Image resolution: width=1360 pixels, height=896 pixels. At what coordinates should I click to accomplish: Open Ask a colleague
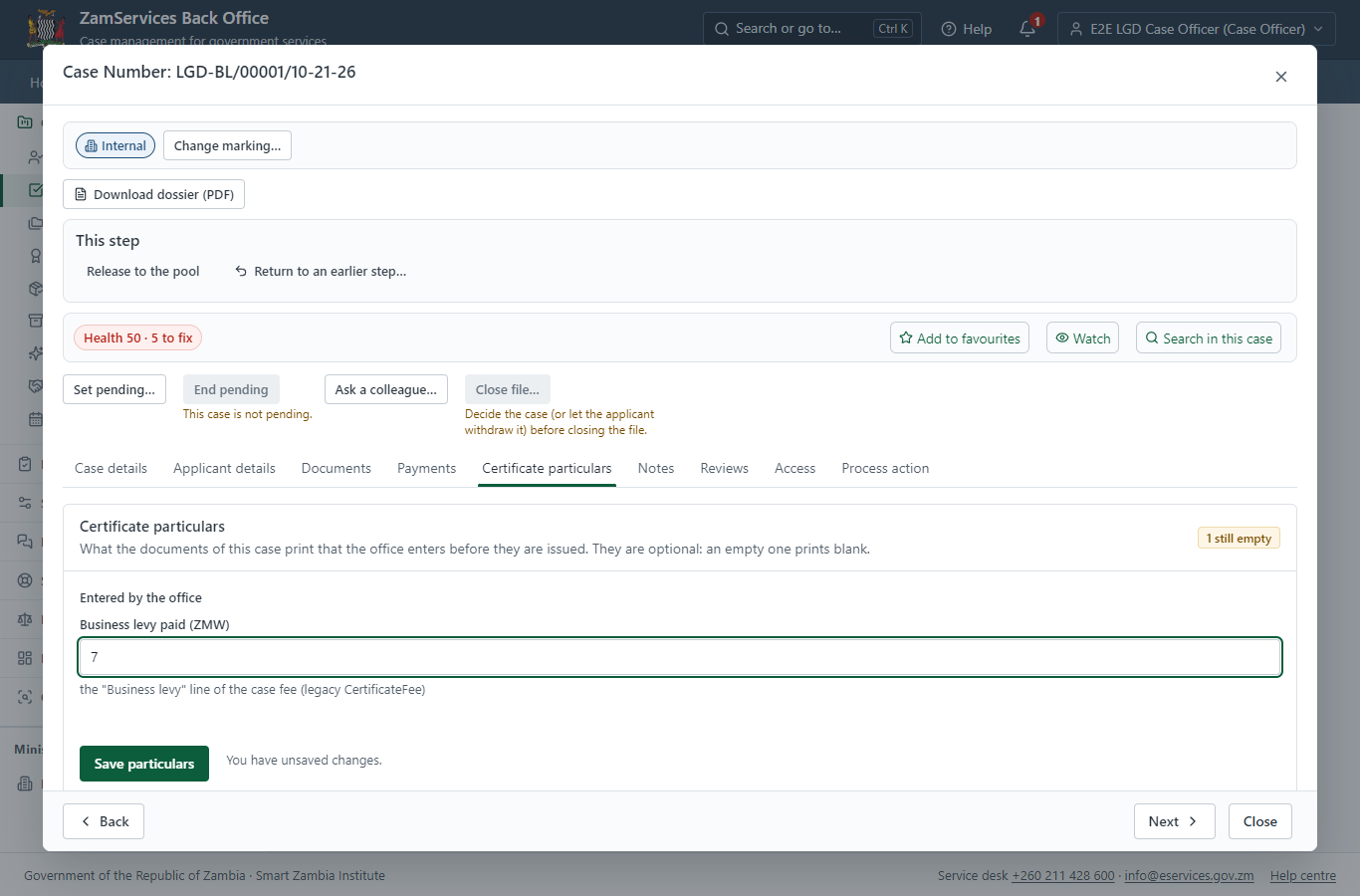pyautogui.click(x=386, y=389)
